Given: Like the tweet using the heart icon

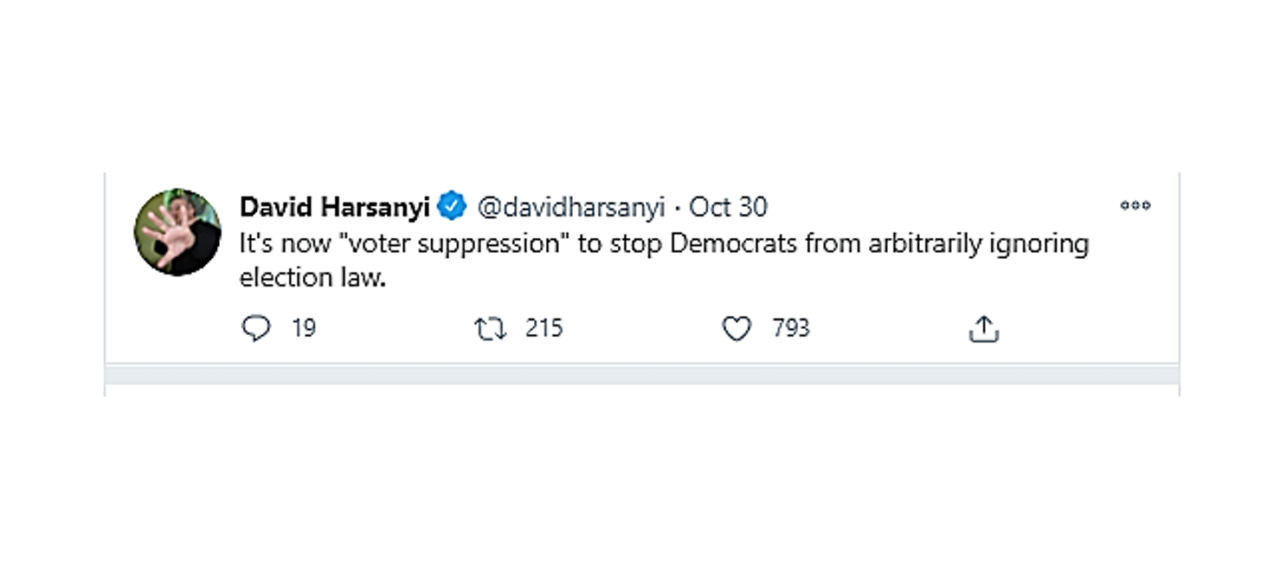Looking at the screenshot, I should [737, 329].
